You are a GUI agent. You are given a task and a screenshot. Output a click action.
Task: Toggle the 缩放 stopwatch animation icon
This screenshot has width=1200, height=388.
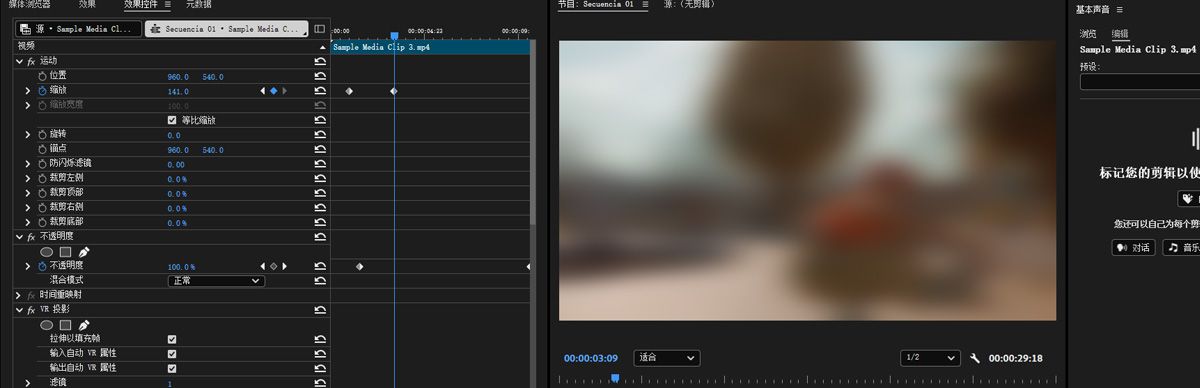click(42, 91)
